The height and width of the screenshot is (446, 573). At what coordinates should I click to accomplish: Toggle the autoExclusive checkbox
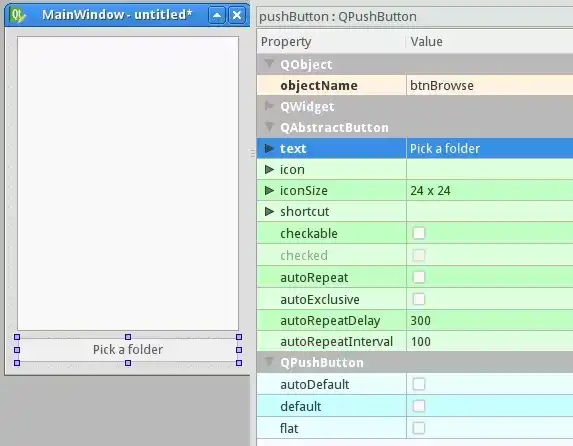[x=419, y=299]
